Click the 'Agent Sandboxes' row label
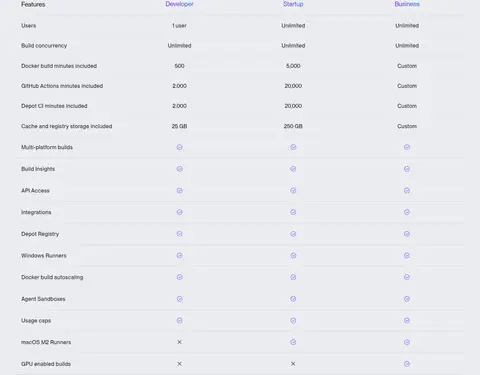The width and height of the screenshot is (480, 375). pyautogui.click(x=43, y=299)
